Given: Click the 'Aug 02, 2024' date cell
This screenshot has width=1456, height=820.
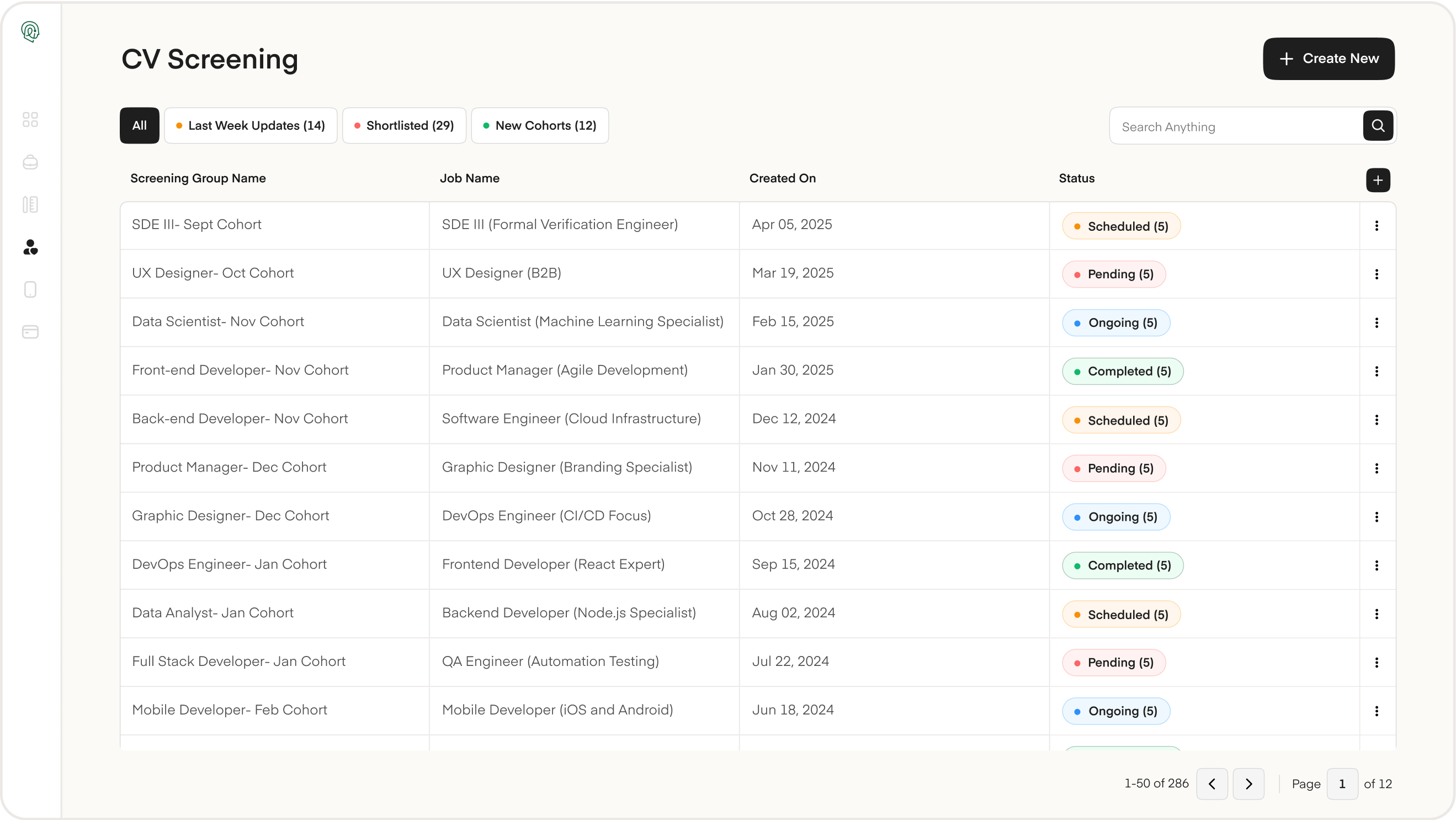Looking at the screenshot, I should (x=794, y=613).
